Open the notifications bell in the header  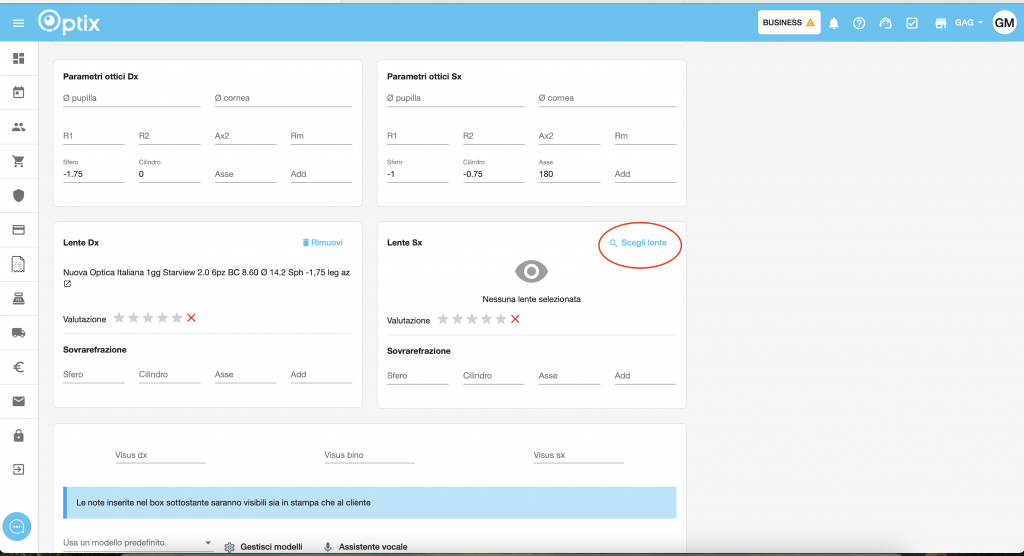833,23
